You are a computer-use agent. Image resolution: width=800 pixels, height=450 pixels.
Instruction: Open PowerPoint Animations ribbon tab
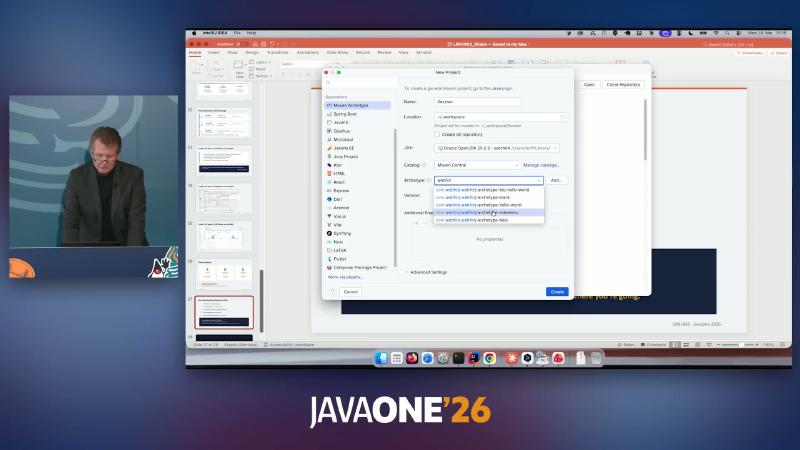coord(308,53)
